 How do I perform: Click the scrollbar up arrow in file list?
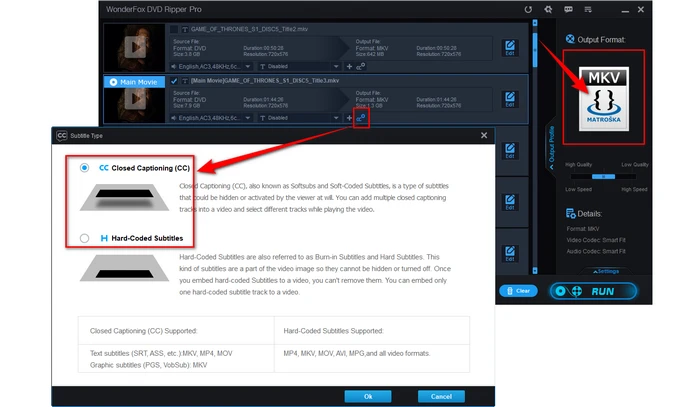click(535, 23)
